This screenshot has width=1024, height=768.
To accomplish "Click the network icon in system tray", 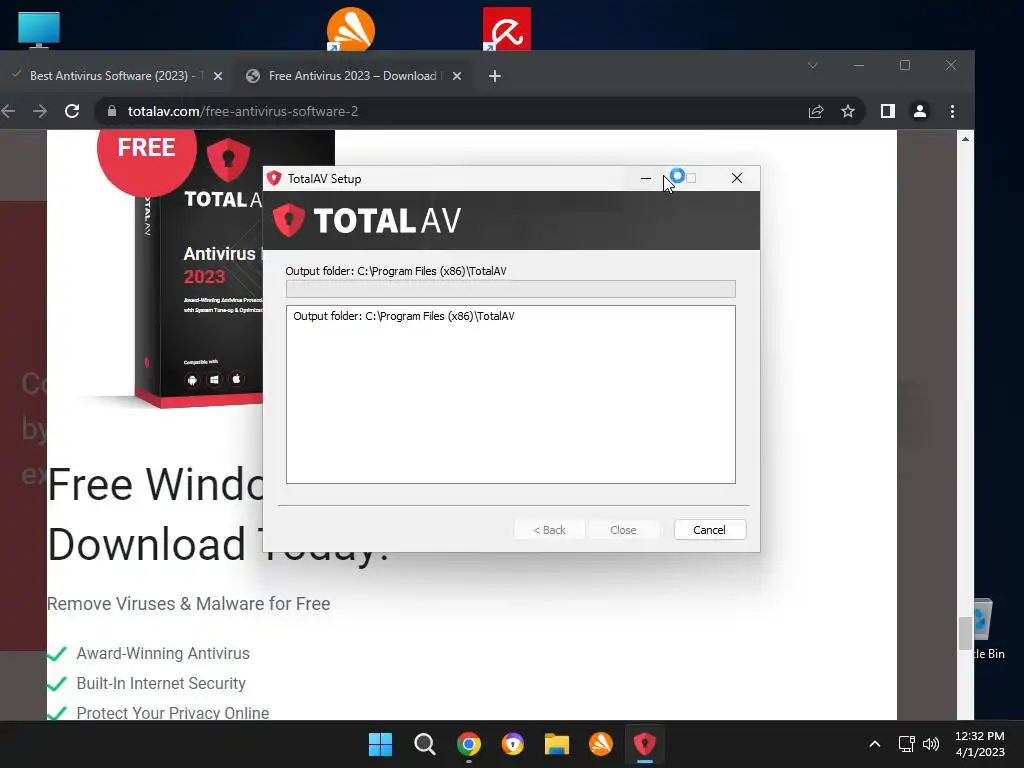I will pyautogui.click(x=906, y=744).
